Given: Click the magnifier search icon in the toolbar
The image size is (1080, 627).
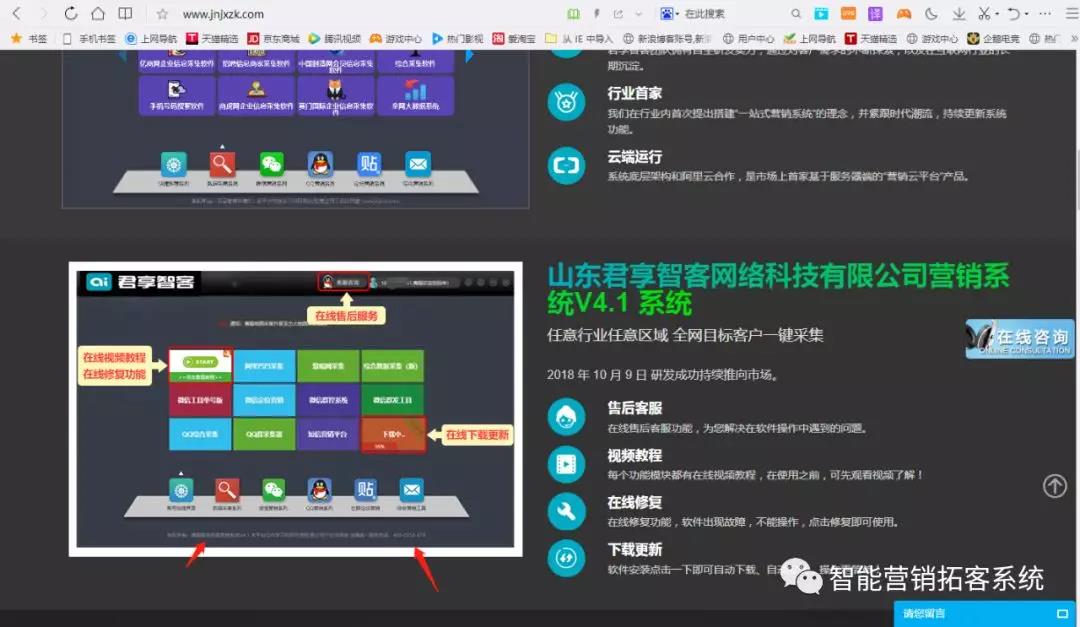Looking at the screenshot, I should click(x=796, y=14).
